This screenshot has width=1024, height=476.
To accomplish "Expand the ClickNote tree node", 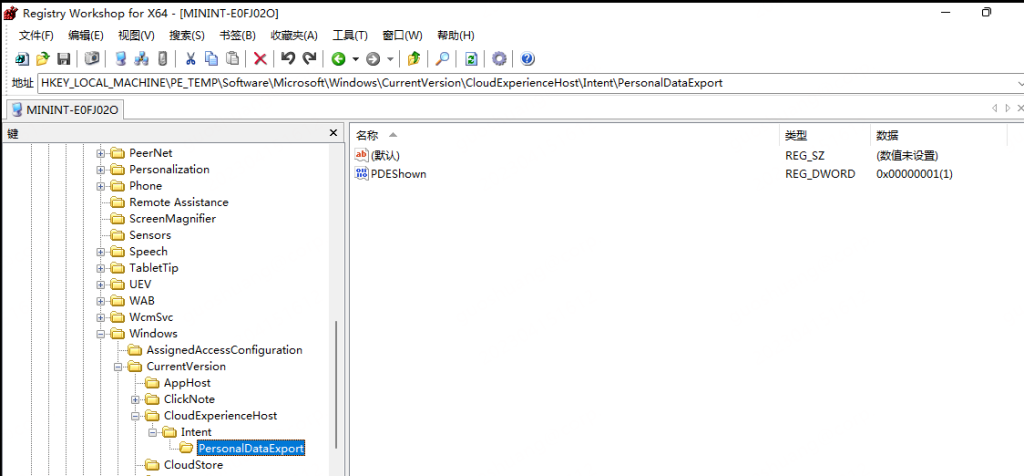I will tap(135, 399).
